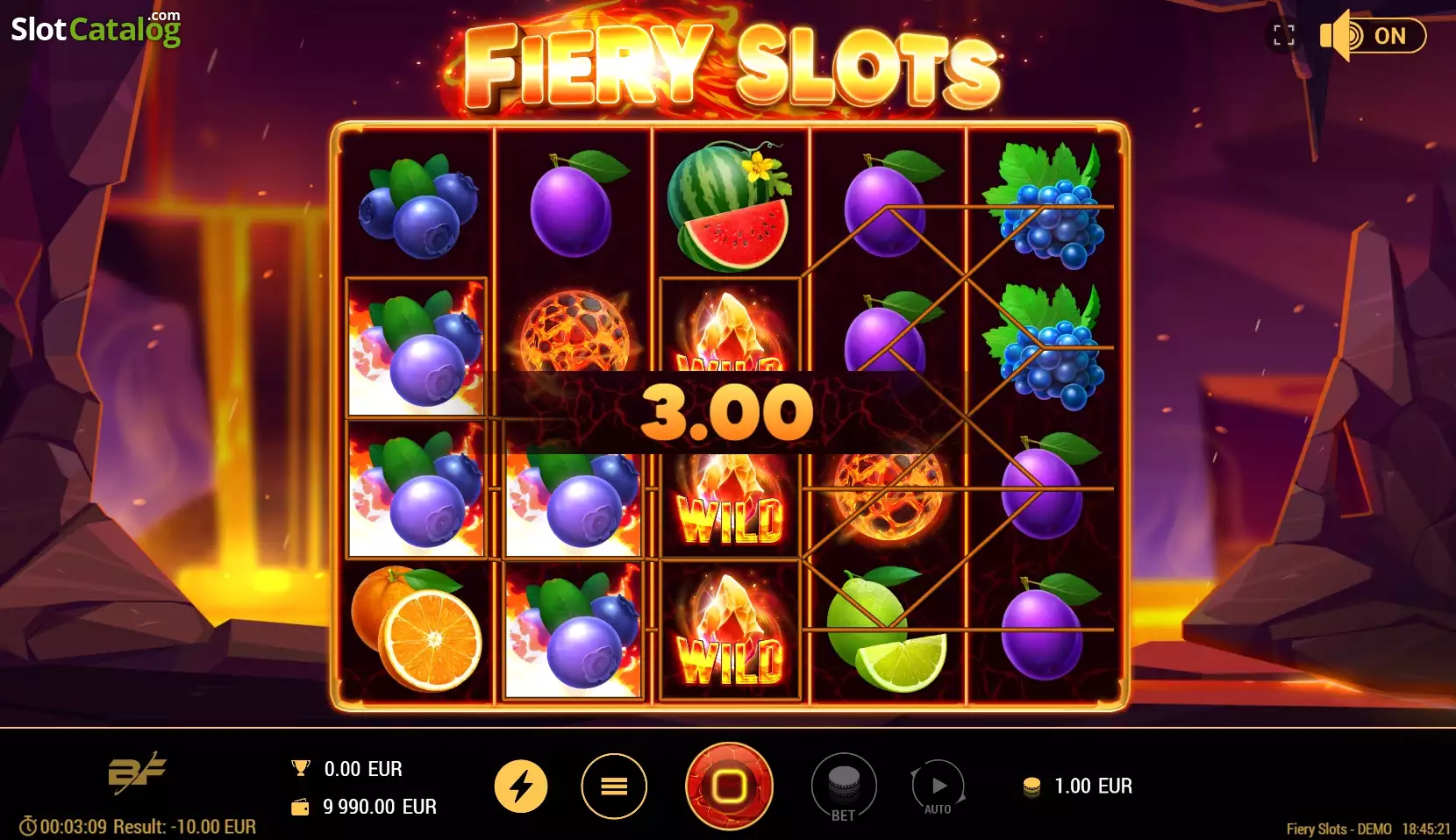Screen dimensions: 1456x840
Task: Click the BF provider logo
Action: (137, 772)
